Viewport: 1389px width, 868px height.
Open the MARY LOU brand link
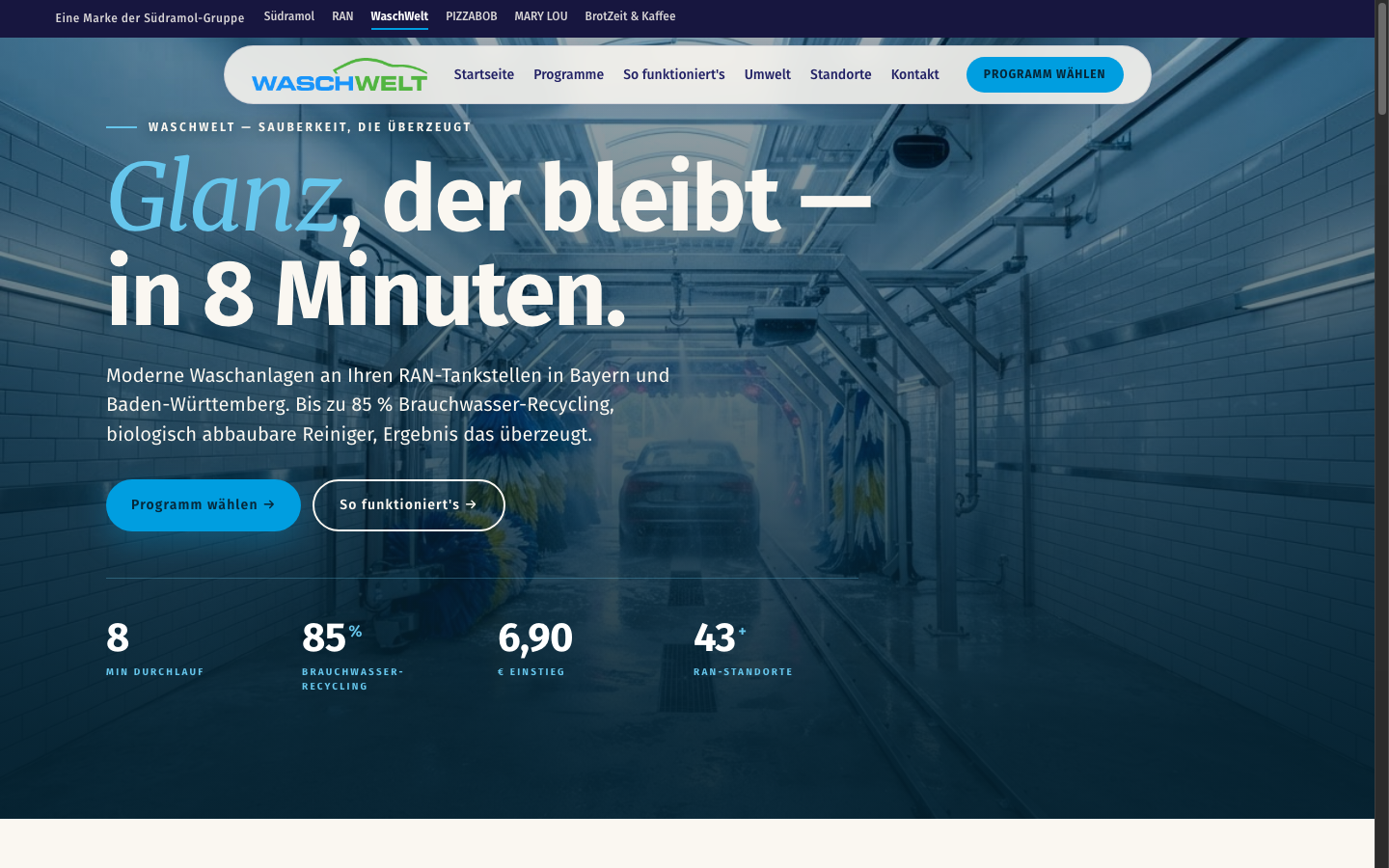pos(541,16)
